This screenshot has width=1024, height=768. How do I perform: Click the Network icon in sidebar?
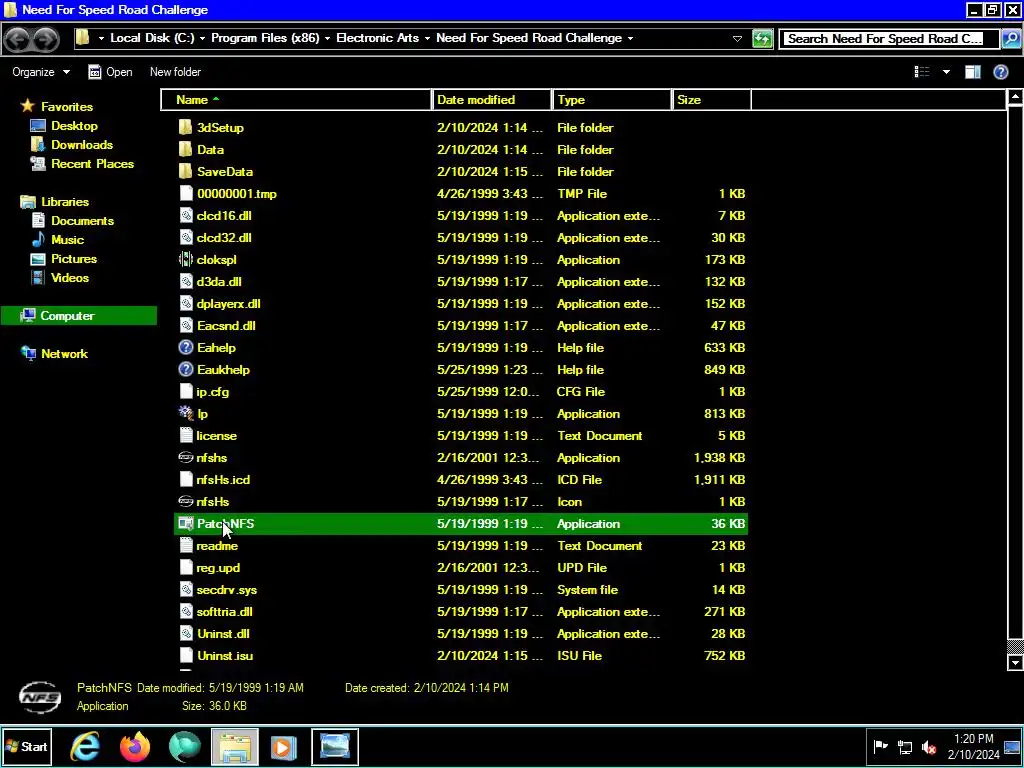point(28,353)
